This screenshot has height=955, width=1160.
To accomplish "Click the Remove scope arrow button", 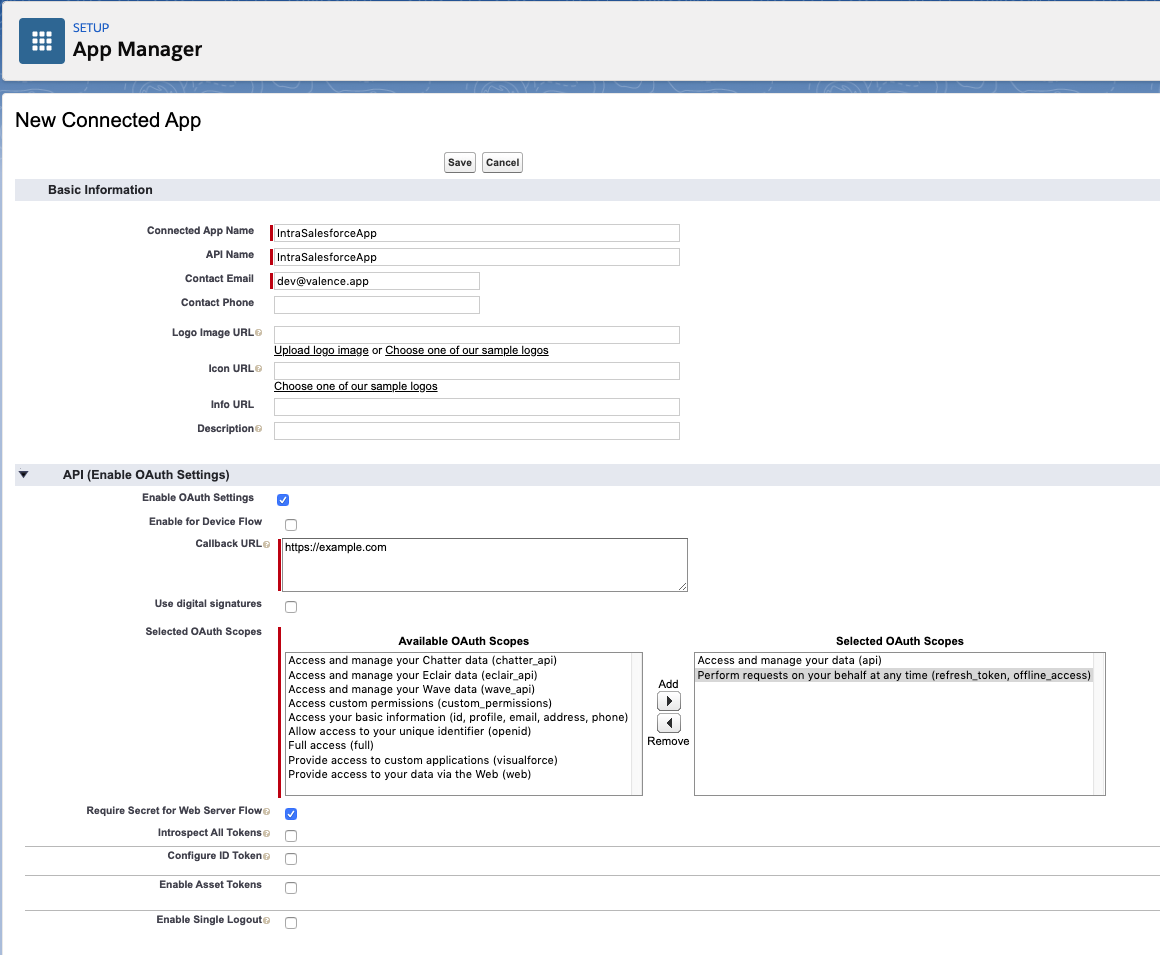I will [669, 723].
